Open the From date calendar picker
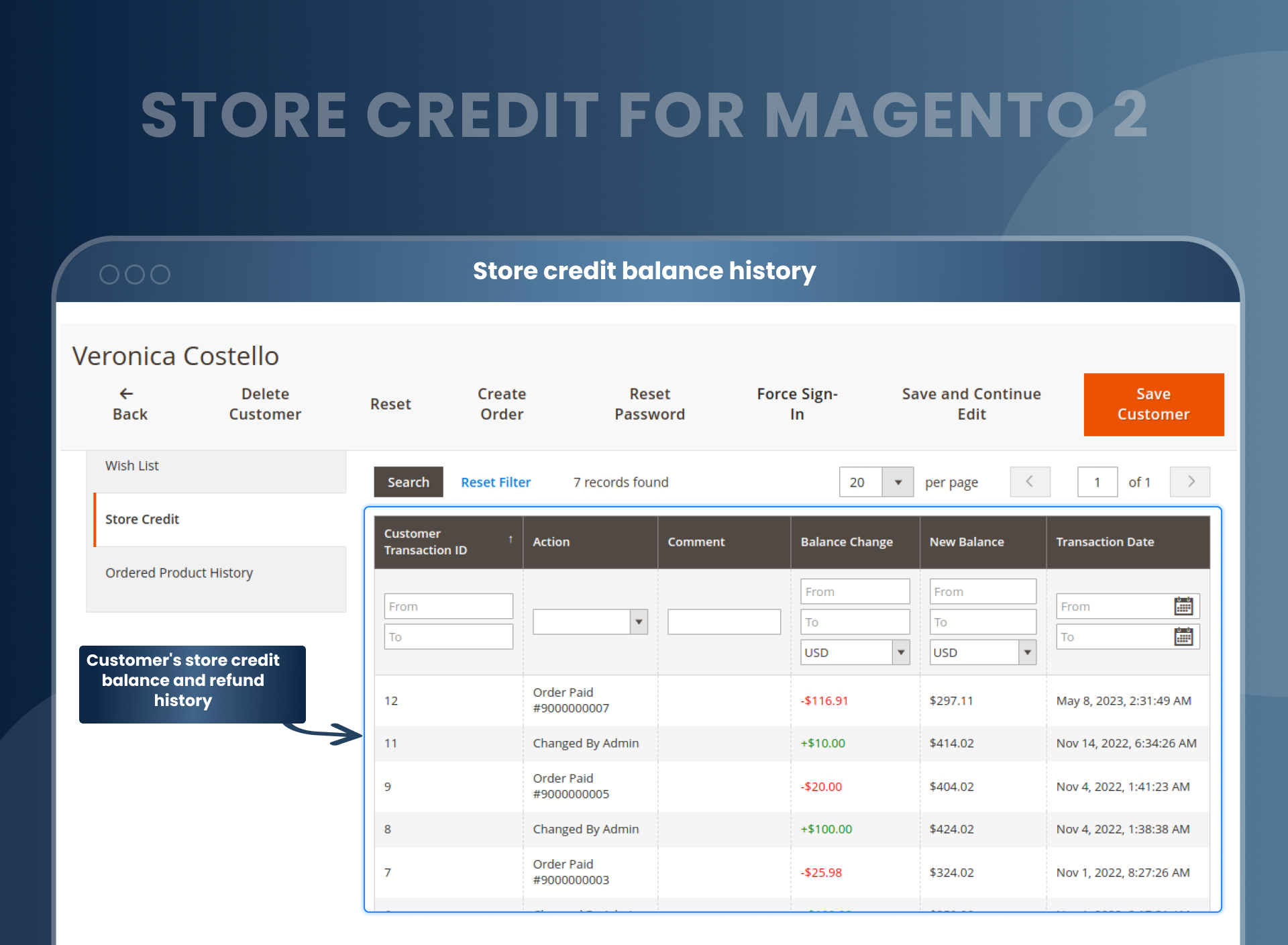Screen dimensions: 1288x945 1183,606
